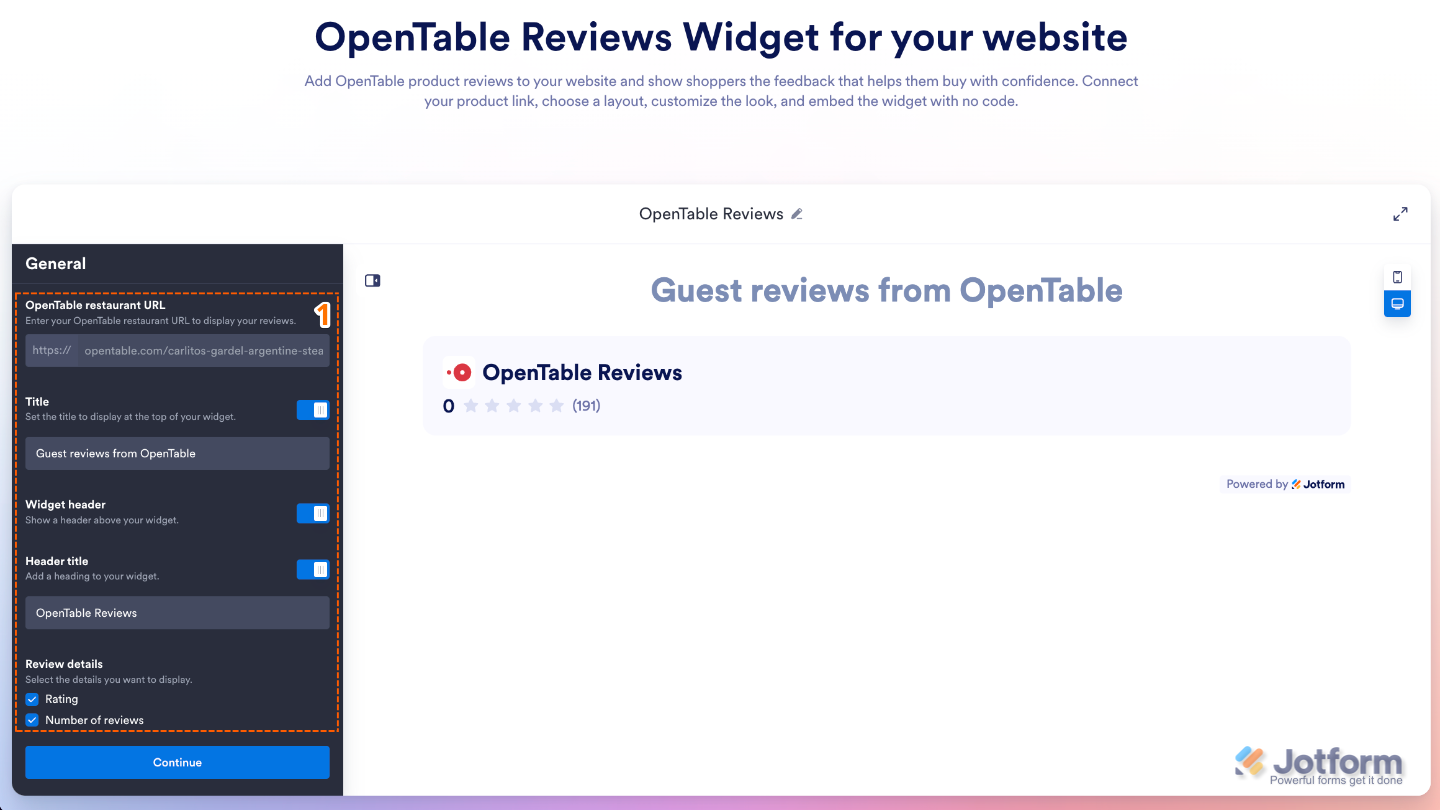Click the (191) review count in preview
1440x810 pixels.
586,406
